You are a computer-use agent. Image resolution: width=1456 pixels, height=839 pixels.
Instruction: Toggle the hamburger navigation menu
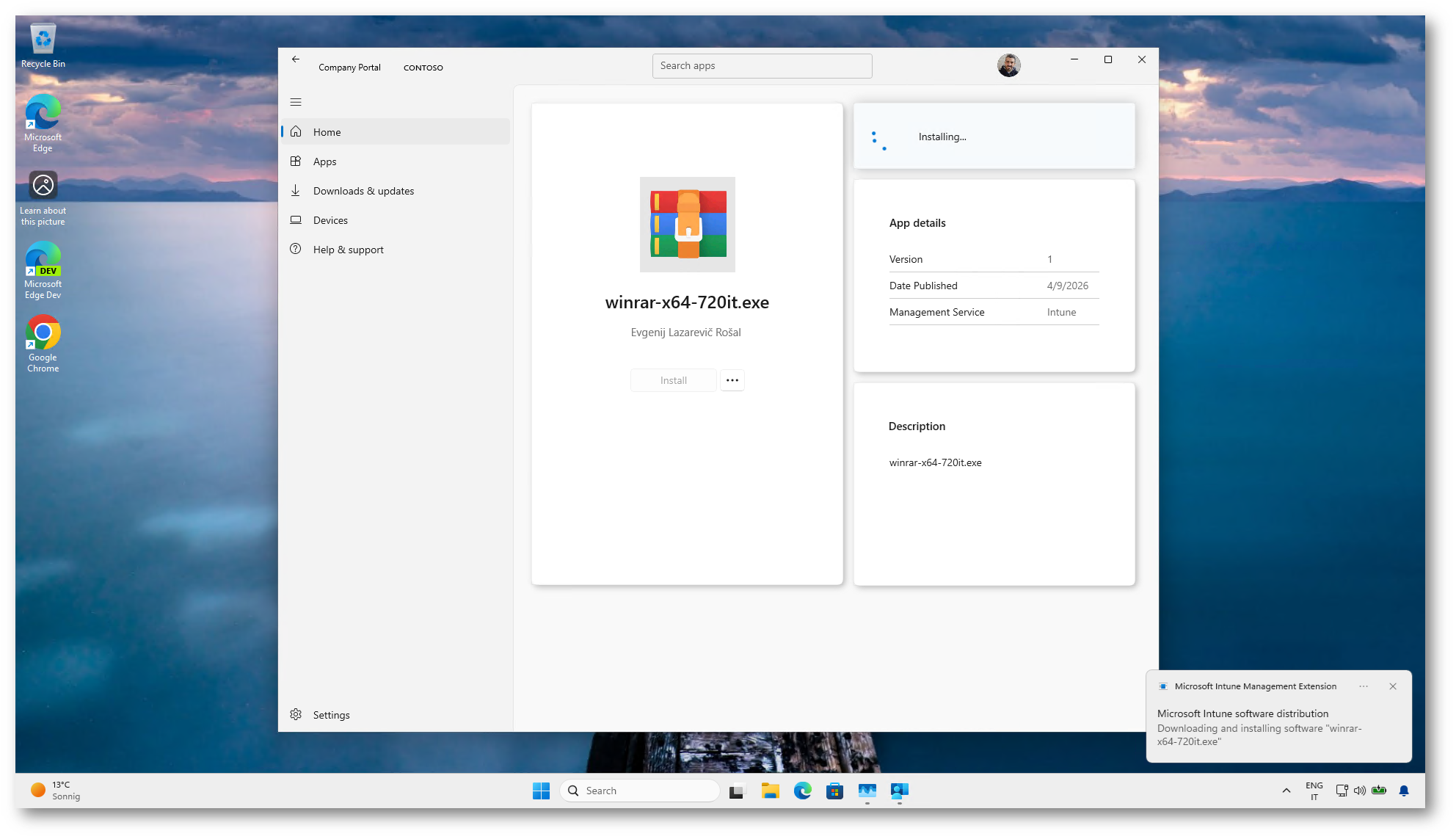pyautogui.click(x=296, y=102)
